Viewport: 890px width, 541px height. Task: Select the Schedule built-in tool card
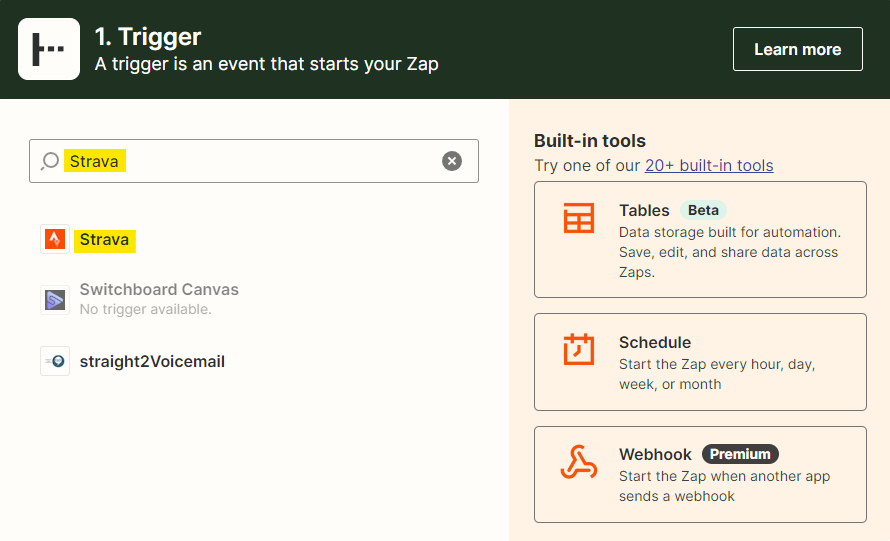tap(700, 362)
